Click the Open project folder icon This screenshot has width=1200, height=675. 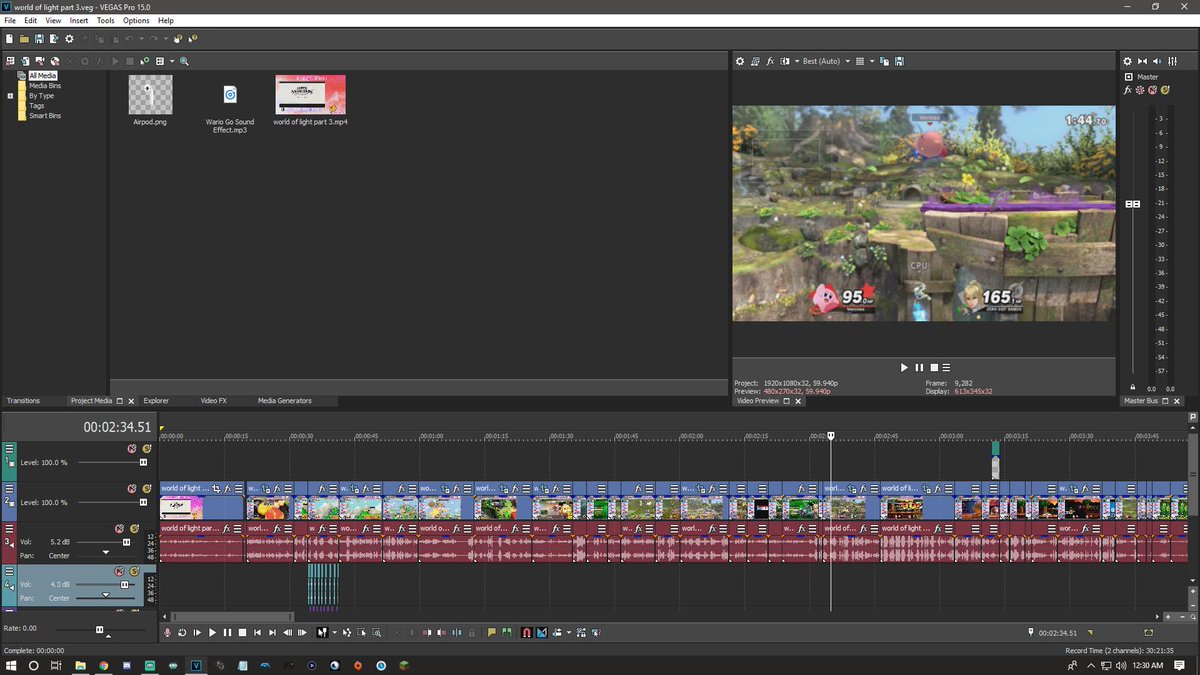(24, 39)
